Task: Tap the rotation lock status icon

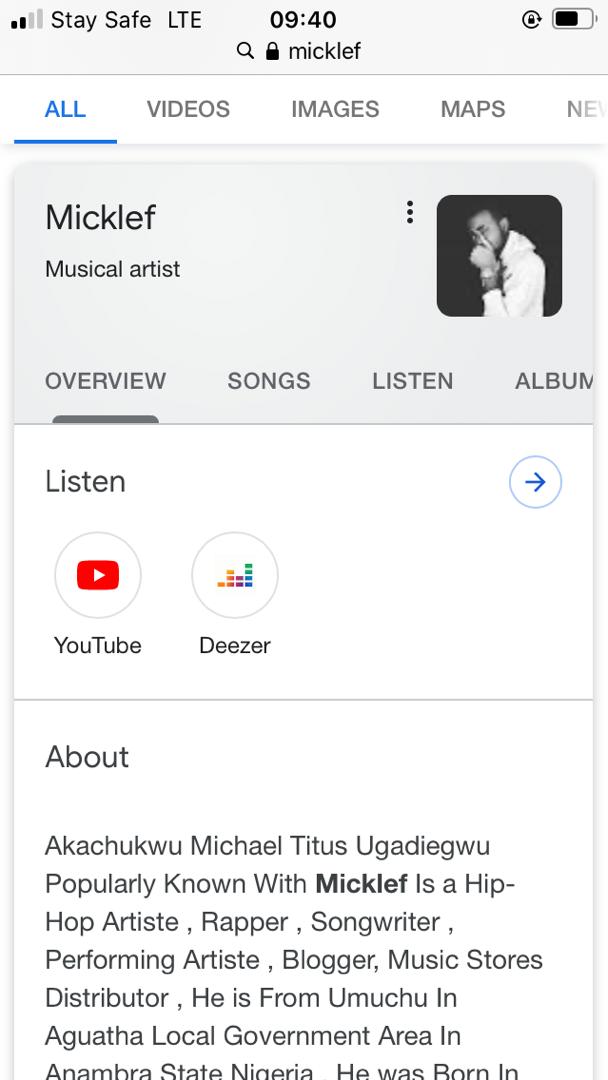Action: pyautogui.click(x=531, y=19)
